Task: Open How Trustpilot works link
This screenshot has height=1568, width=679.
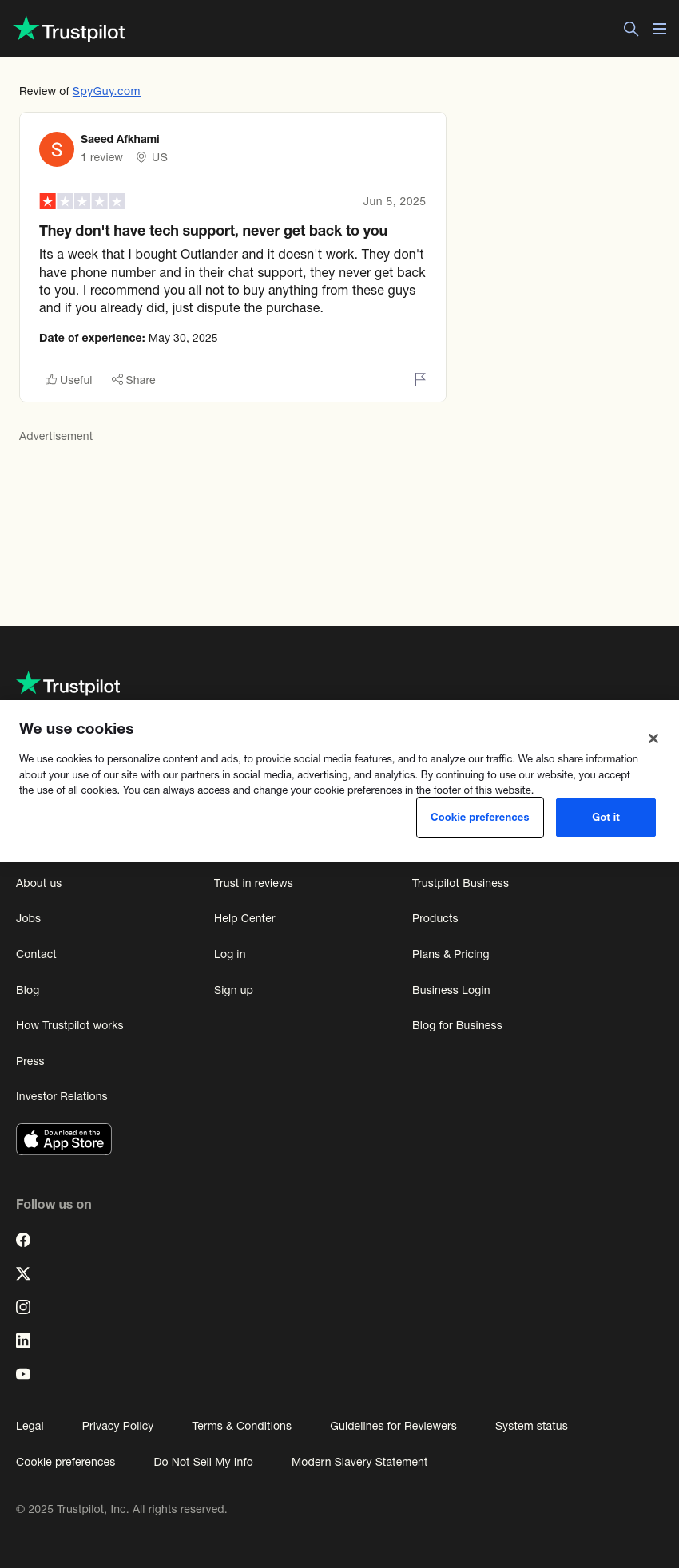Action: (69, 1025)
